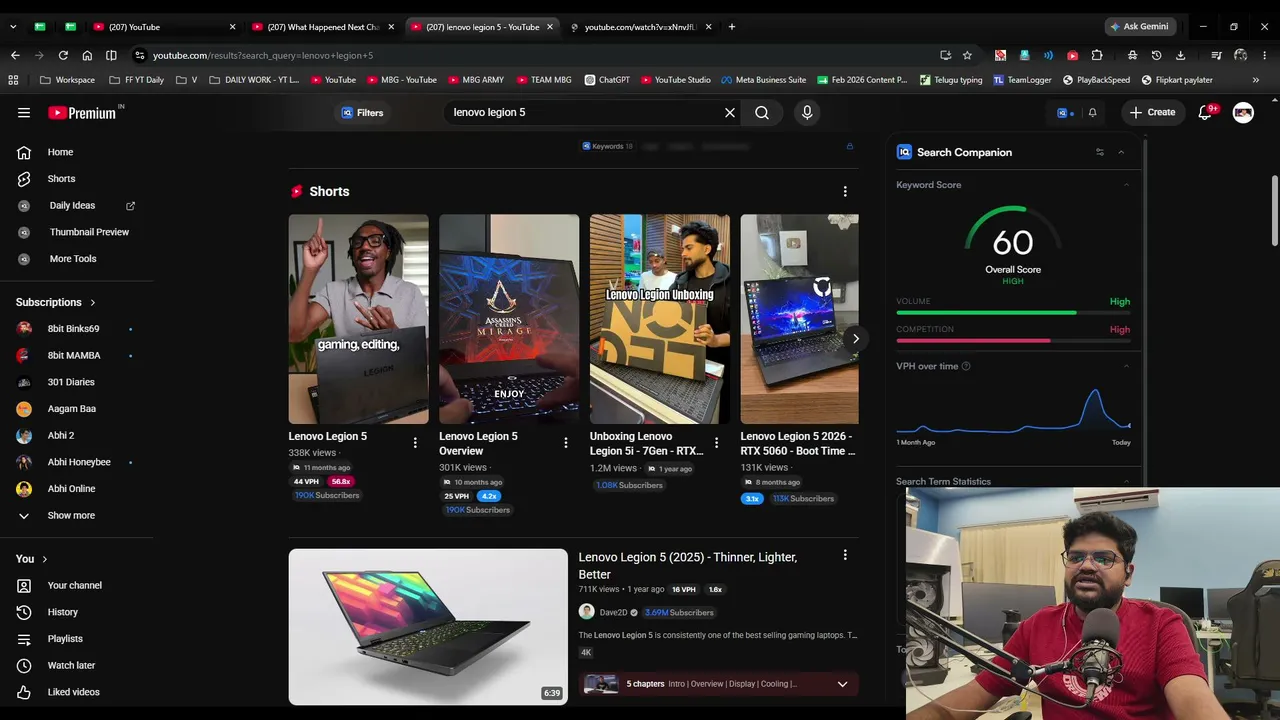Open options for Shorts shelf

tap(845, 192)
